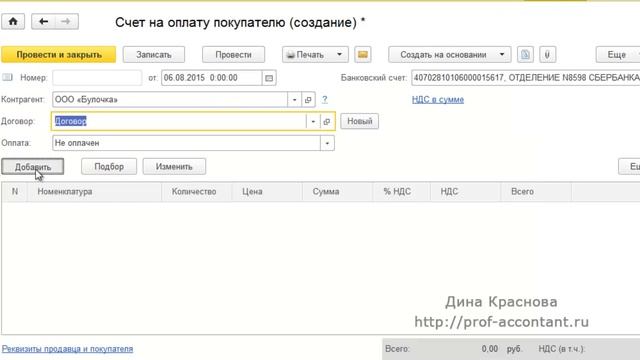Click the Новый contract button
Image resolution: width=640 pixels, height=360 pixels.
360,121
